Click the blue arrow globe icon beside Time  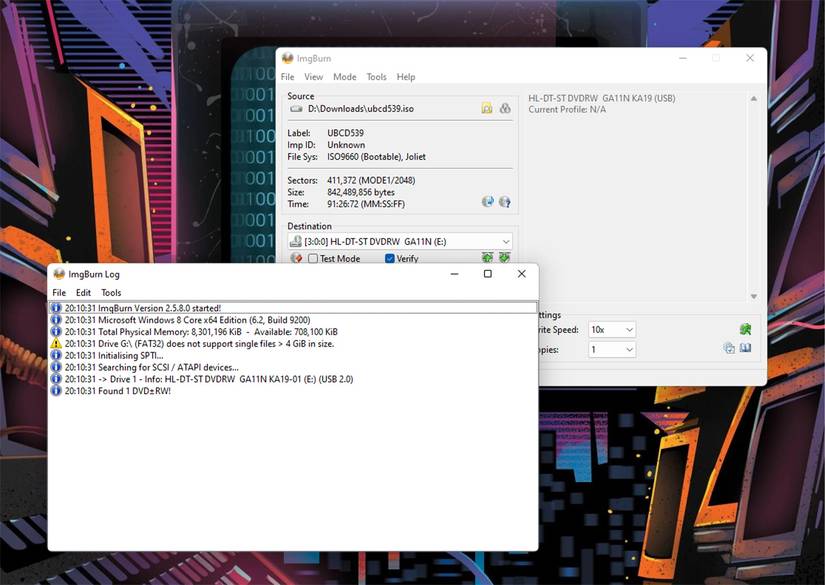pyautogui.click(x=488, y=201)
